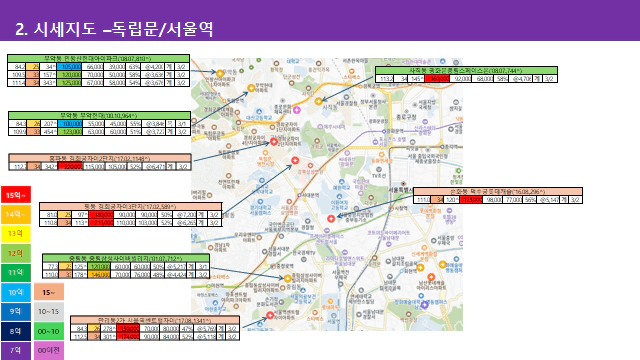Click the blue 100,000 price cell
640x360 pixels.
tap(70, 123)
